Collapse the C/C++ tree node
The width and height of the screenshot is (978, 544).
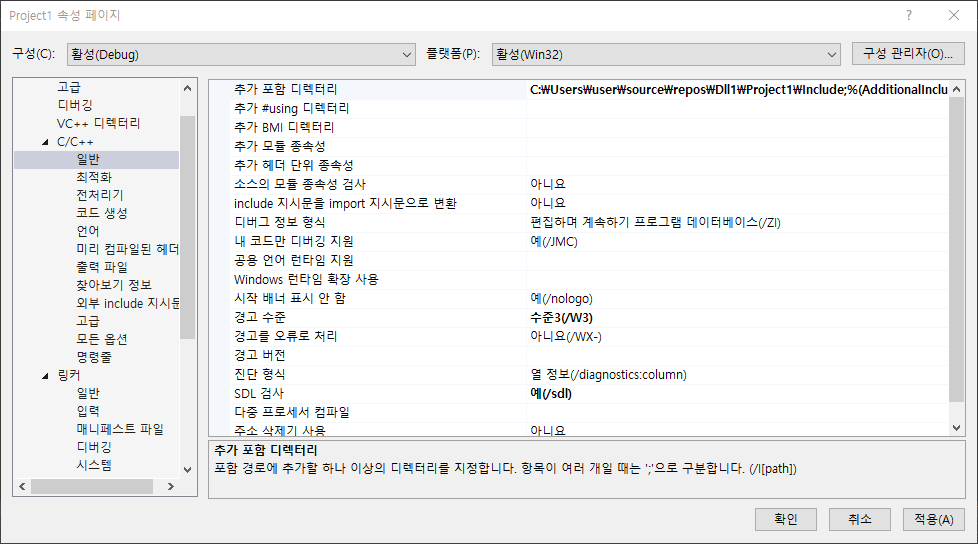[45, 142]
